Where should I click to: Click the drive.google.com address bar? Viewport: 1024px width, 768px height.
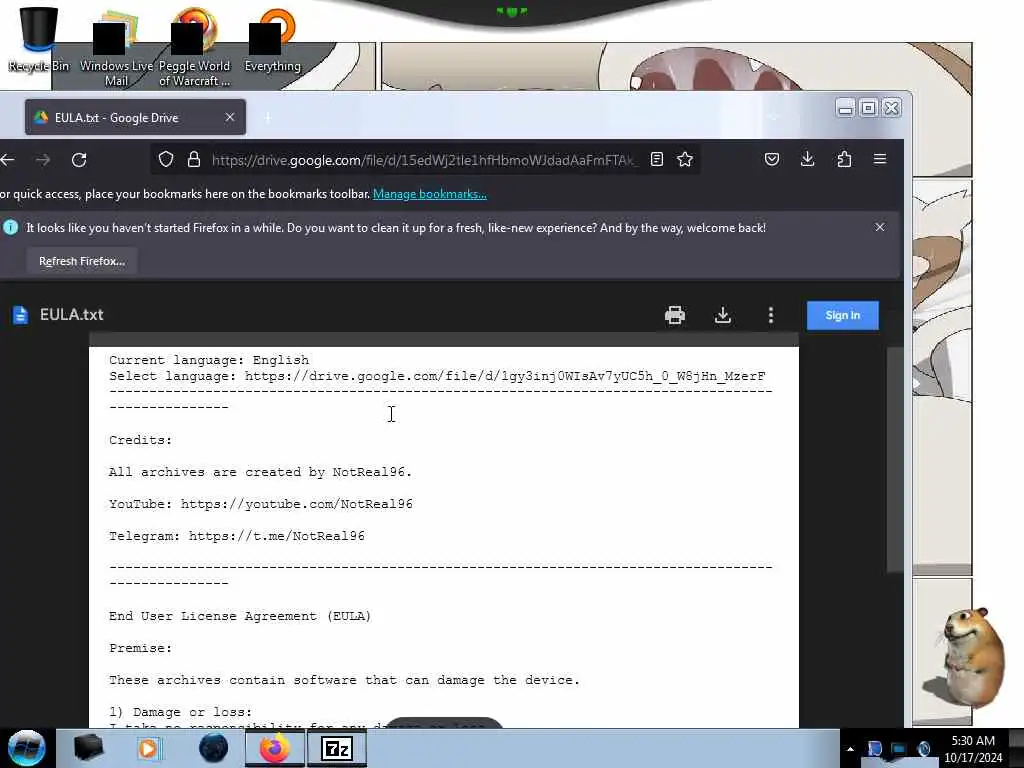[423, 160]
